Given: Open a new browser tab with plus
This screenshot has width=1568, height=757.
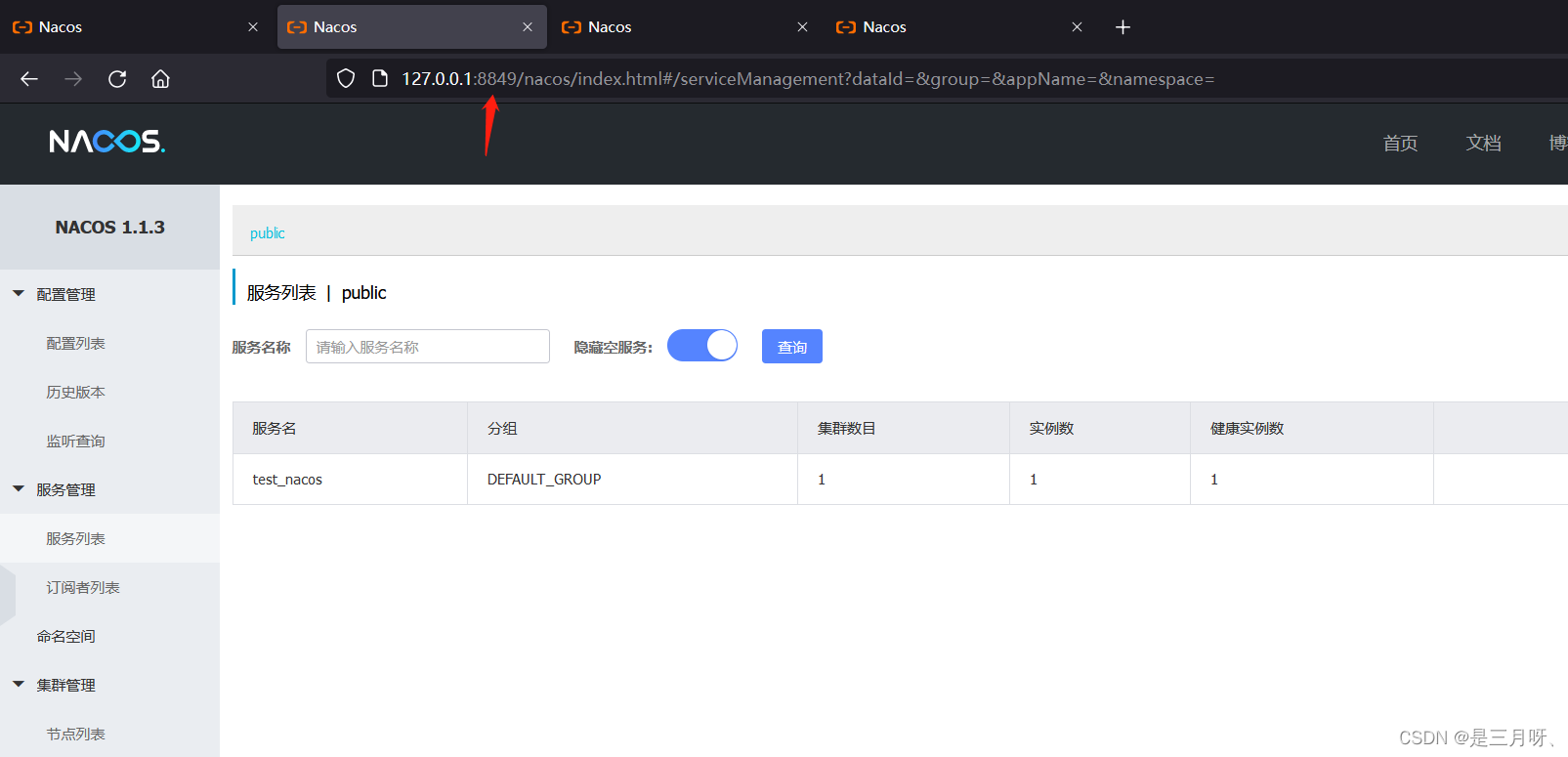Looking at the screenshot, I should [1123, 27].
